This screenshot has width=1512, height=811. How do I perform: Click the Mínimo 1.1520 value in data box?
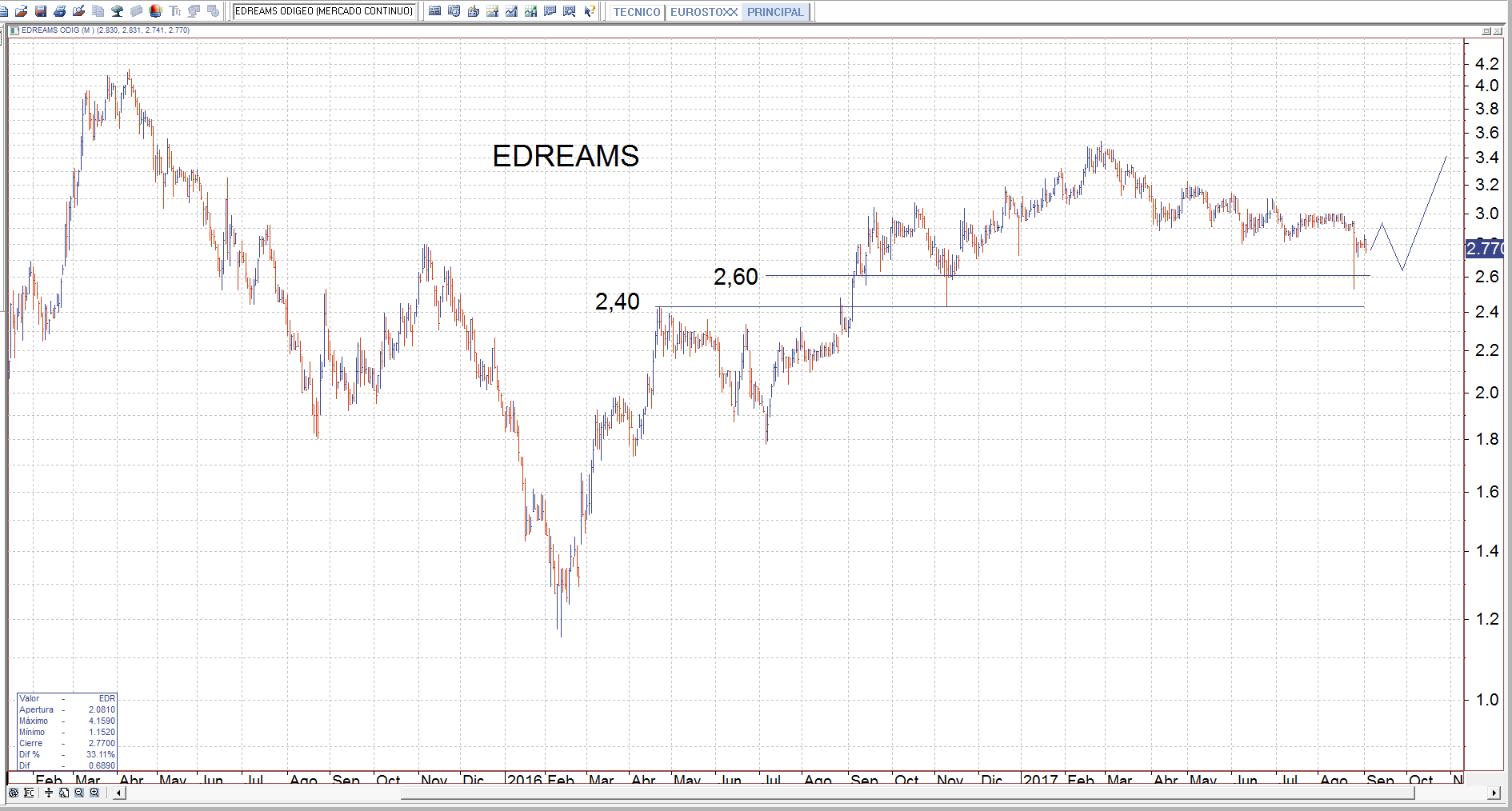point(102,732)
